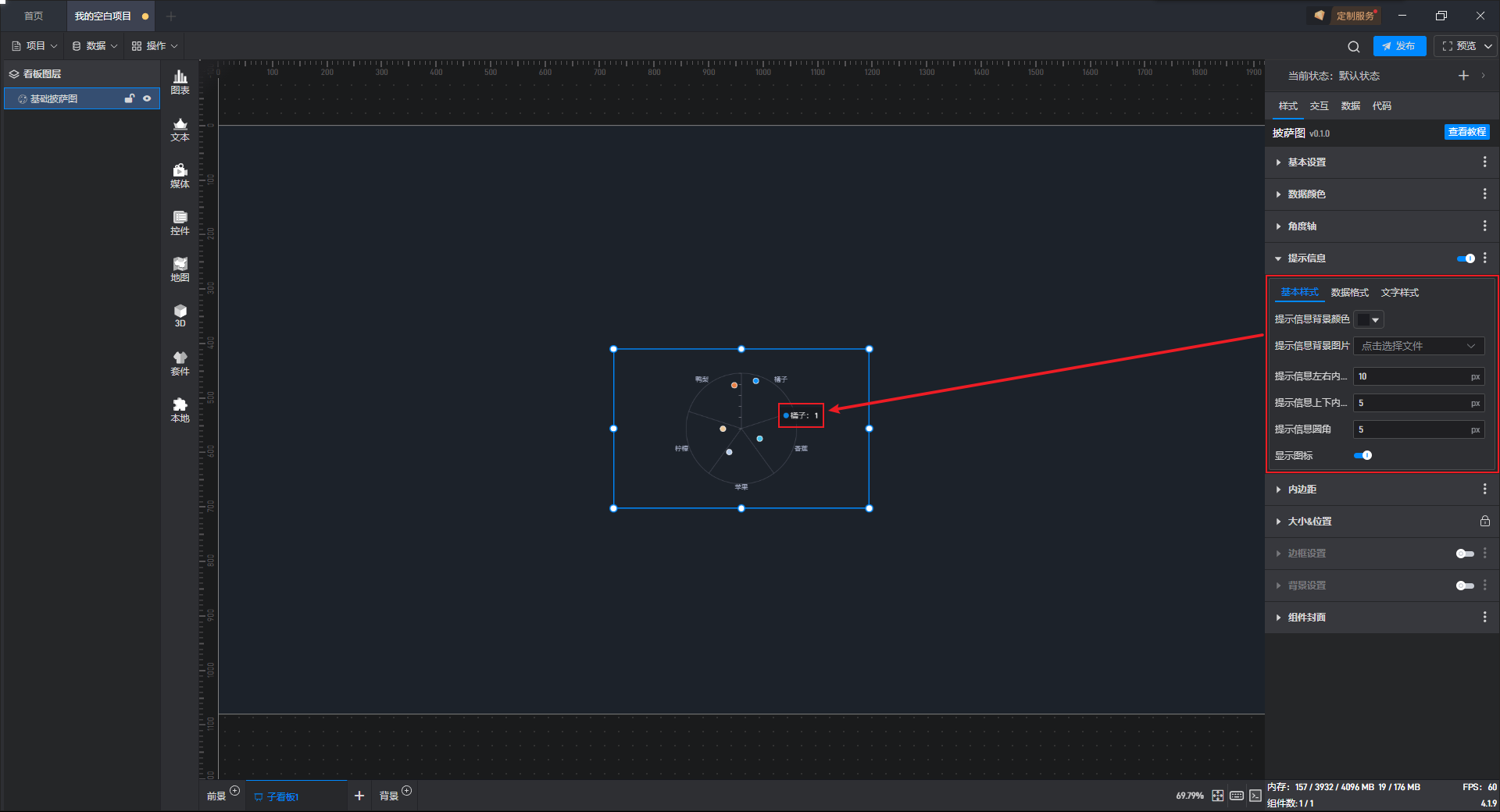
Task: Click the 69.79% zoom level
Action: click(1190, 796)
